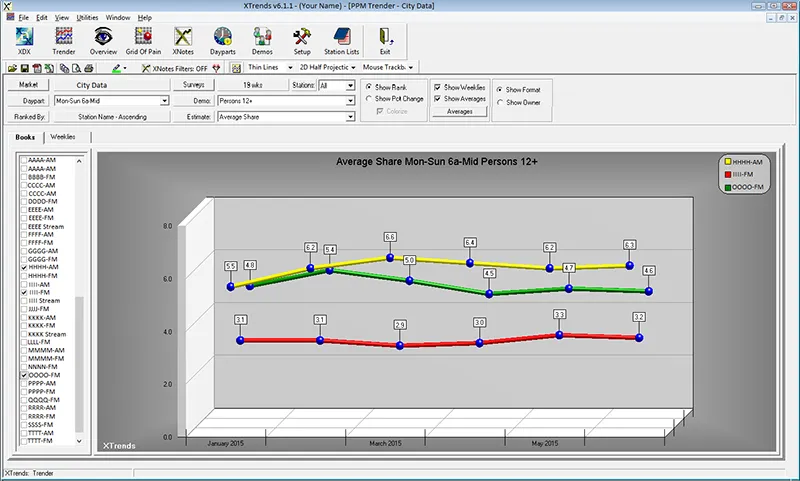The image size is (800, 481).
Task: Open the Thin Lines style dropdown
Action: coord(289,68)
